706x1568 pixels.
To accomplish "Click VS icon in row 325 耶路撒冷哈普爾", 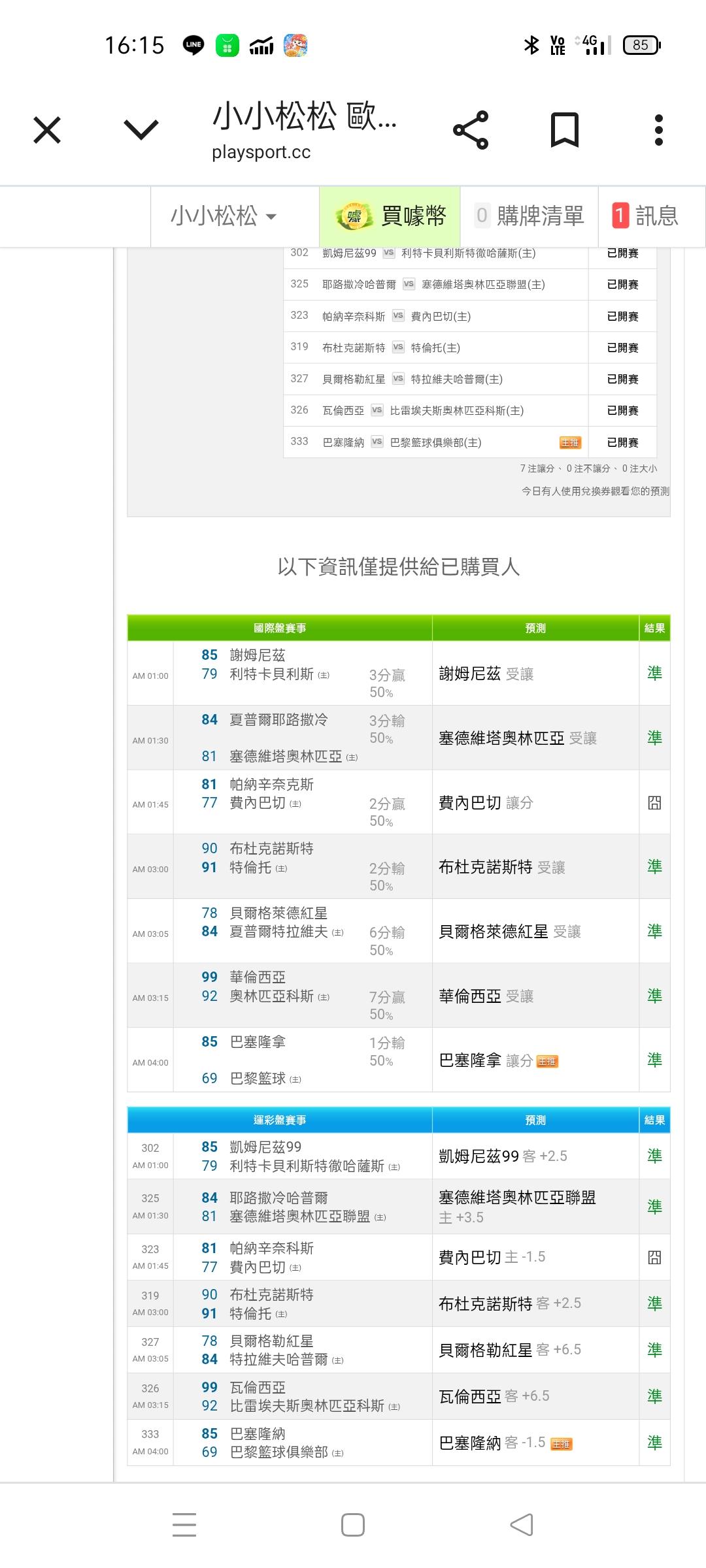I will tap(409, 284).
